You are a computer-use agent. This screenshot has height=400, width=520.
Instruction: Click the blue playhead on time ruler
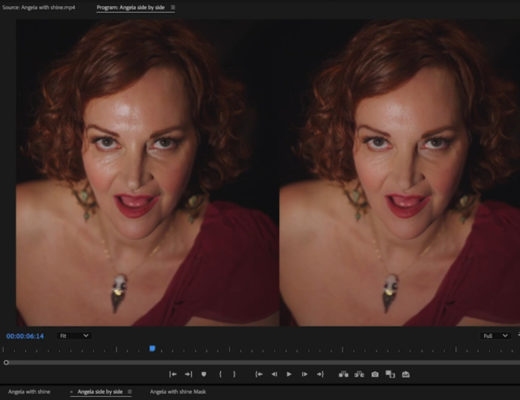pyautogui.click(x=152, y=348)
